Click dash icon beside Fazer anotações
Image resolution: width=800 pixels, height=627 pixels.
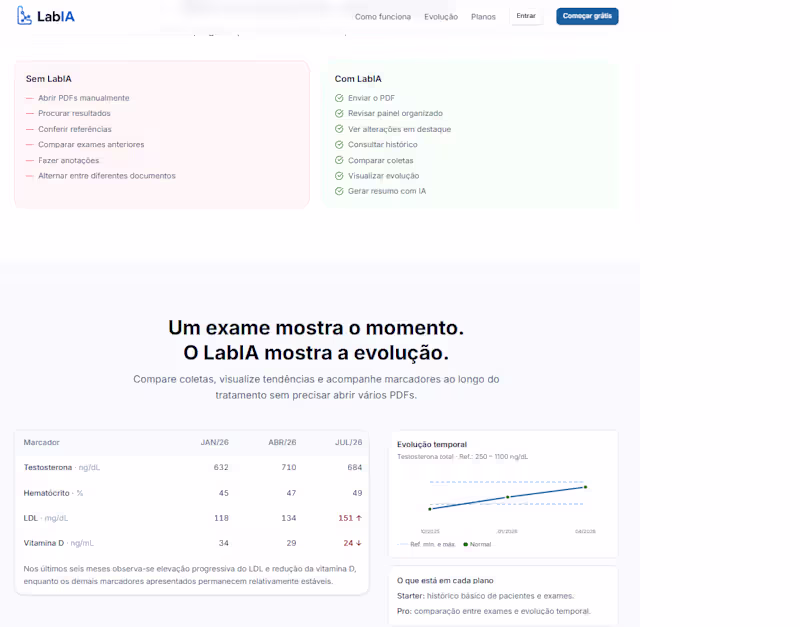pos(30,160)
